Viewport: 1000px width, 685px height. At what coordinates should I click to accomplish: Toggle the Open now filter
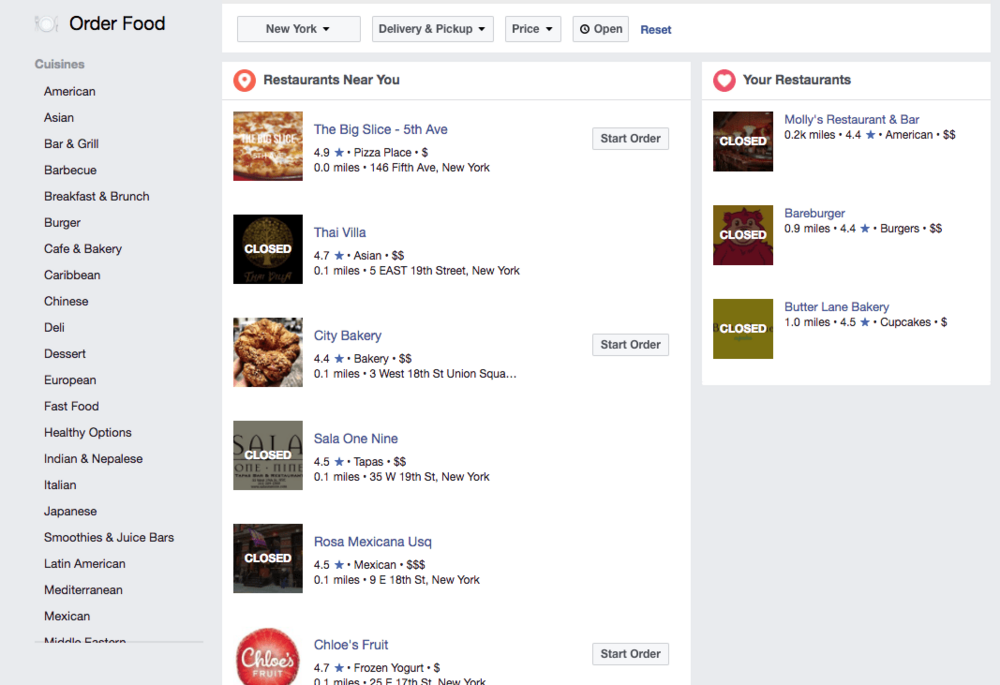(601, 29)
